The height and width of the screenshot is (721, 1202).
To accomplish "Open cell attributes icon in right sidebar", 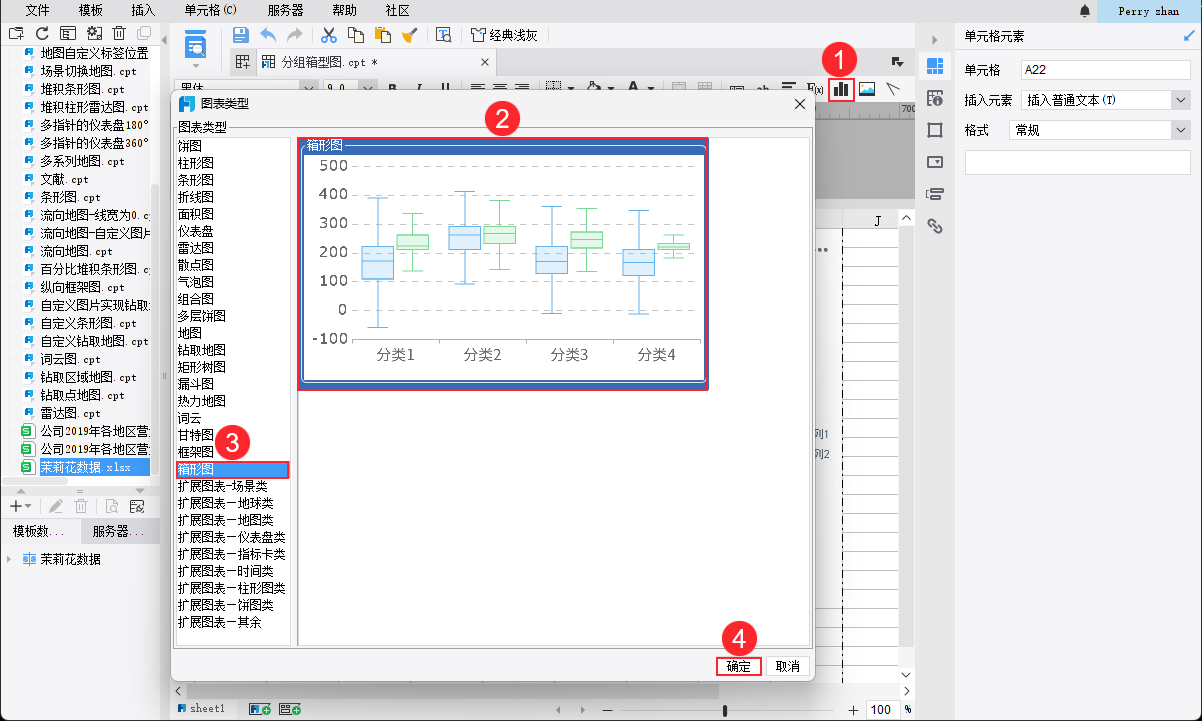I will 935,98.
